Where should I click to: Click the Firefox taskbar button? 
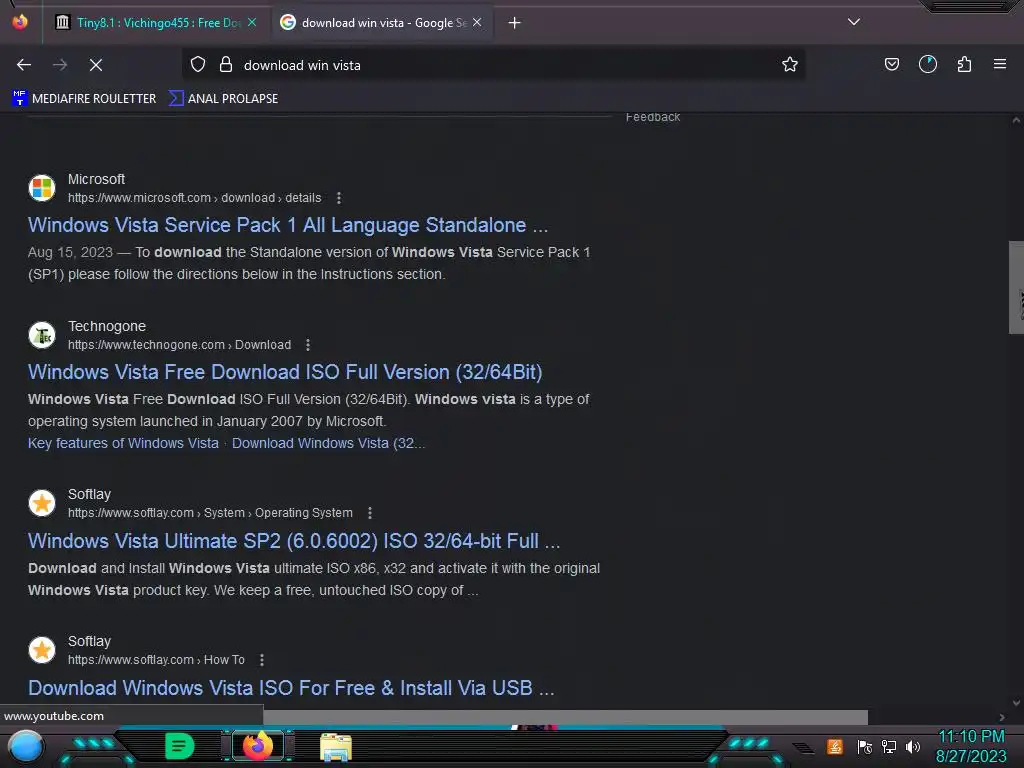click(x=258, y=746)
